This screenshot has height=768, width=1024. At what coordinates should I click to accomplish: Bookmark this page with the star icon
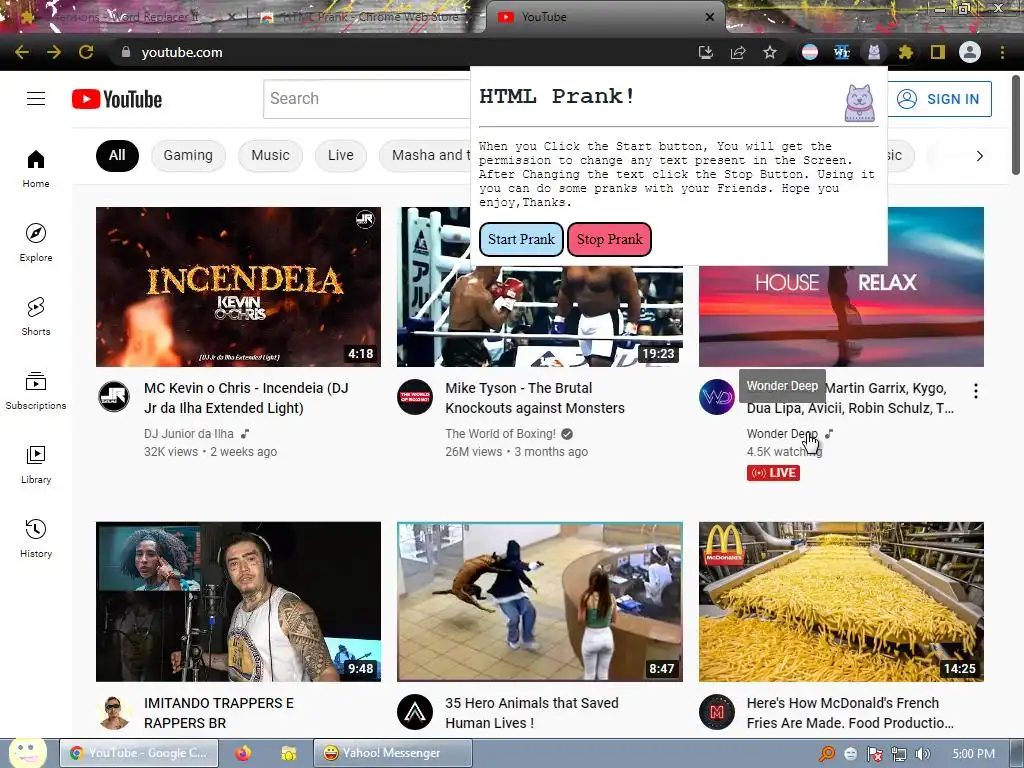[x=770, y=52]
